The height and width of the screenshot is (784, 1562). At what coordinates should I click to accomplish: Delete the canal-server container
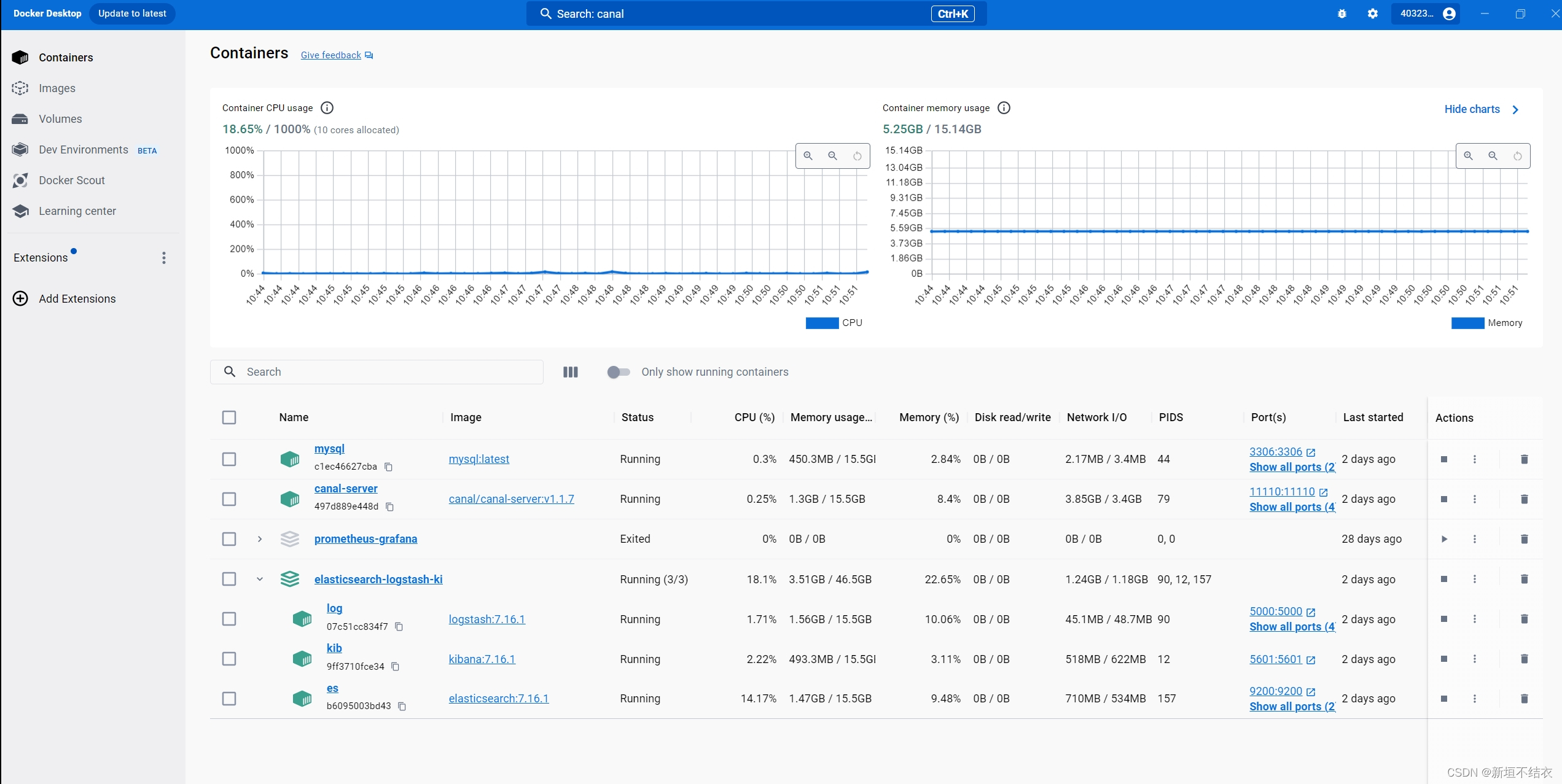tap(1524, 499)
